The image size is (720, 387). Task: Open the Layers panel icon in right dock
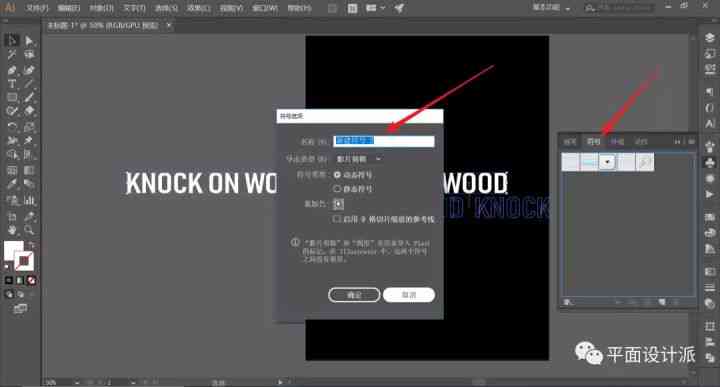click(710, 38)
